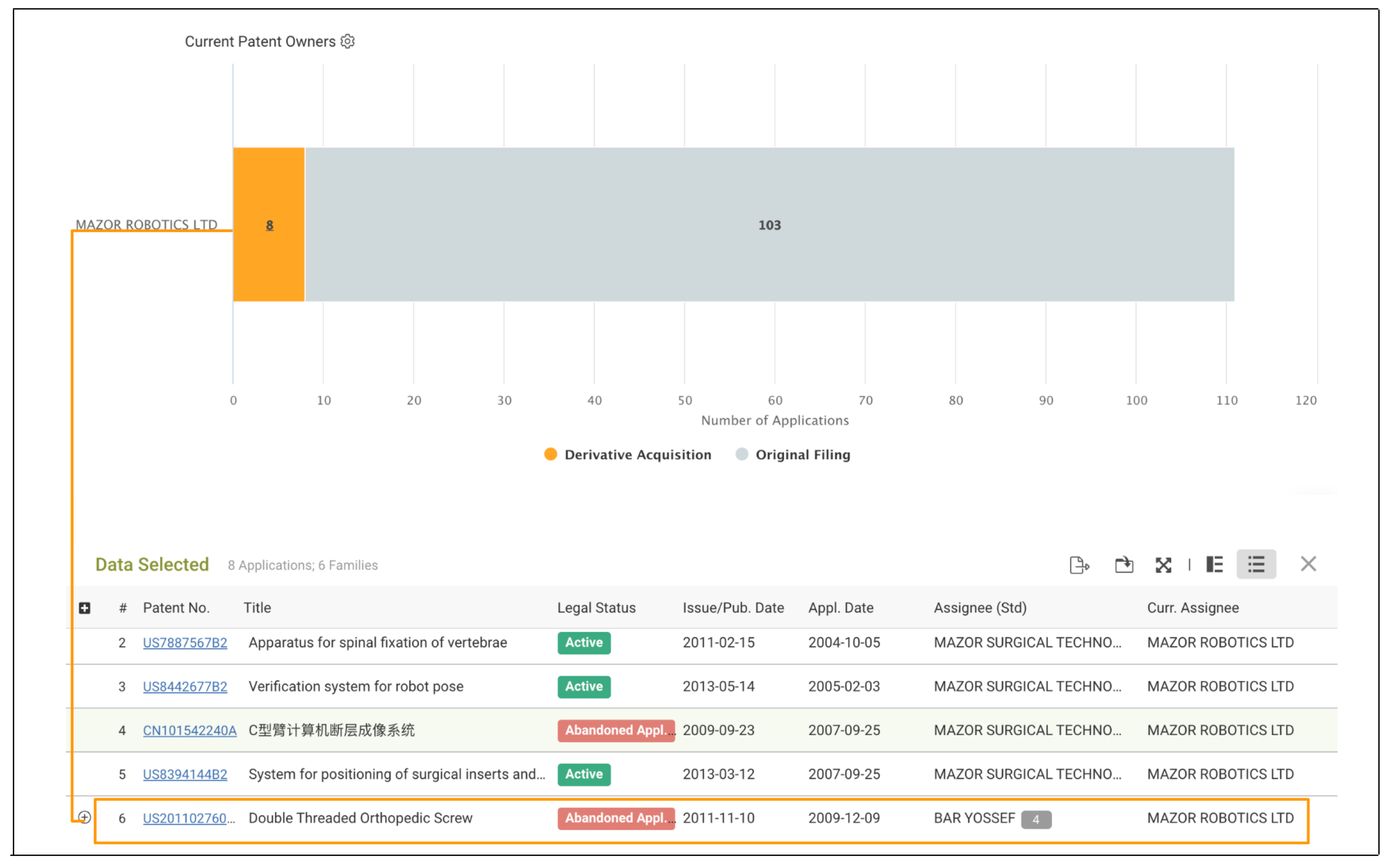Screen dimensions: 1391x868
Task: Select title 'Double Threaded Orthopedic Screw'
Action: (361, 818)
